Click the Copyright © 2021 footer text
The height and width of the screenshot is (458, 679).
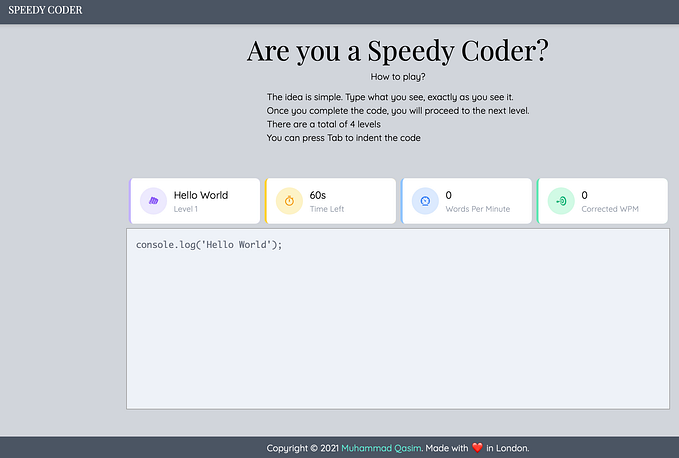point(303,448)
